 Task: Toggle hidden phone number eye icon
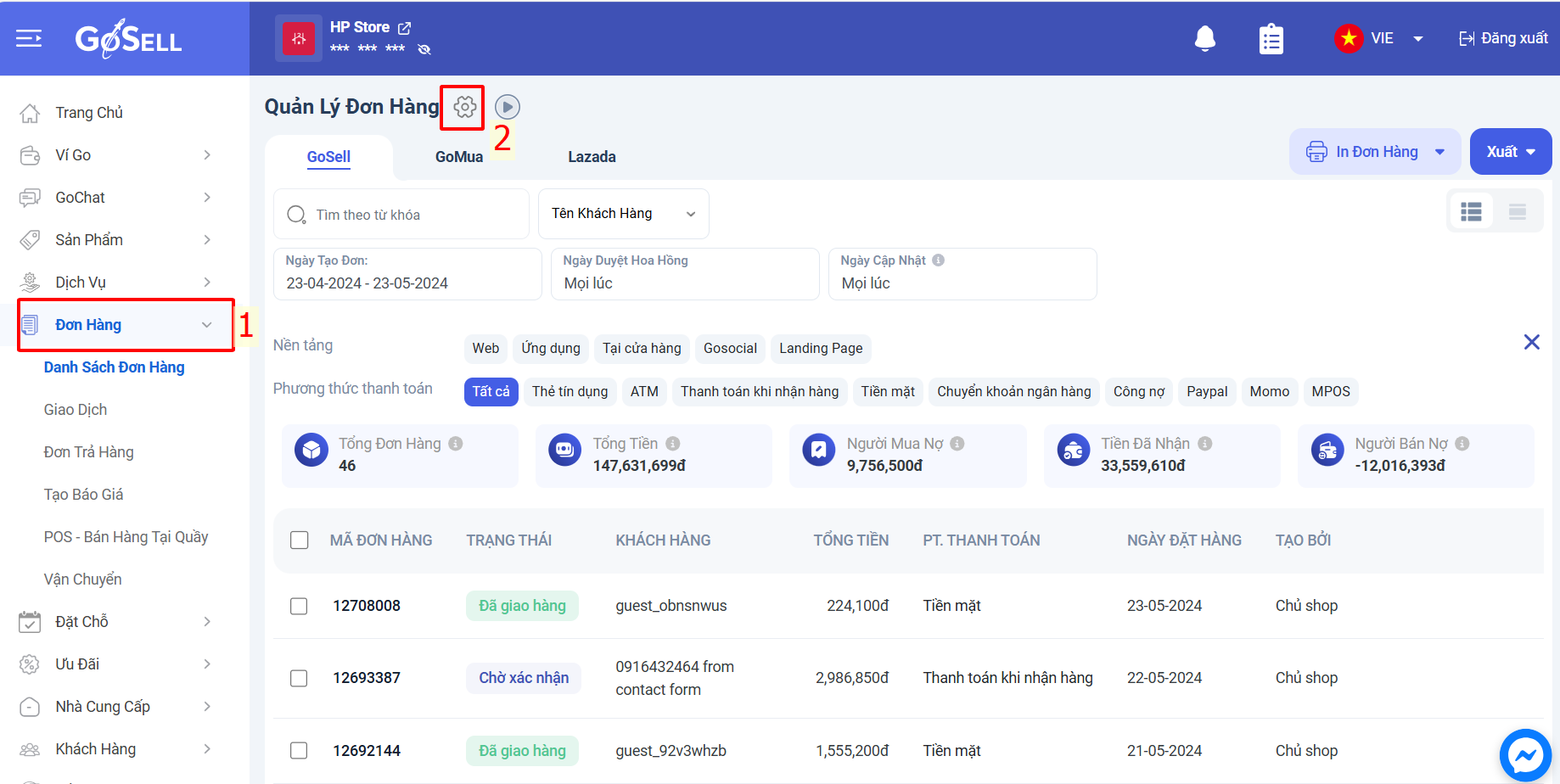[424, 49]
